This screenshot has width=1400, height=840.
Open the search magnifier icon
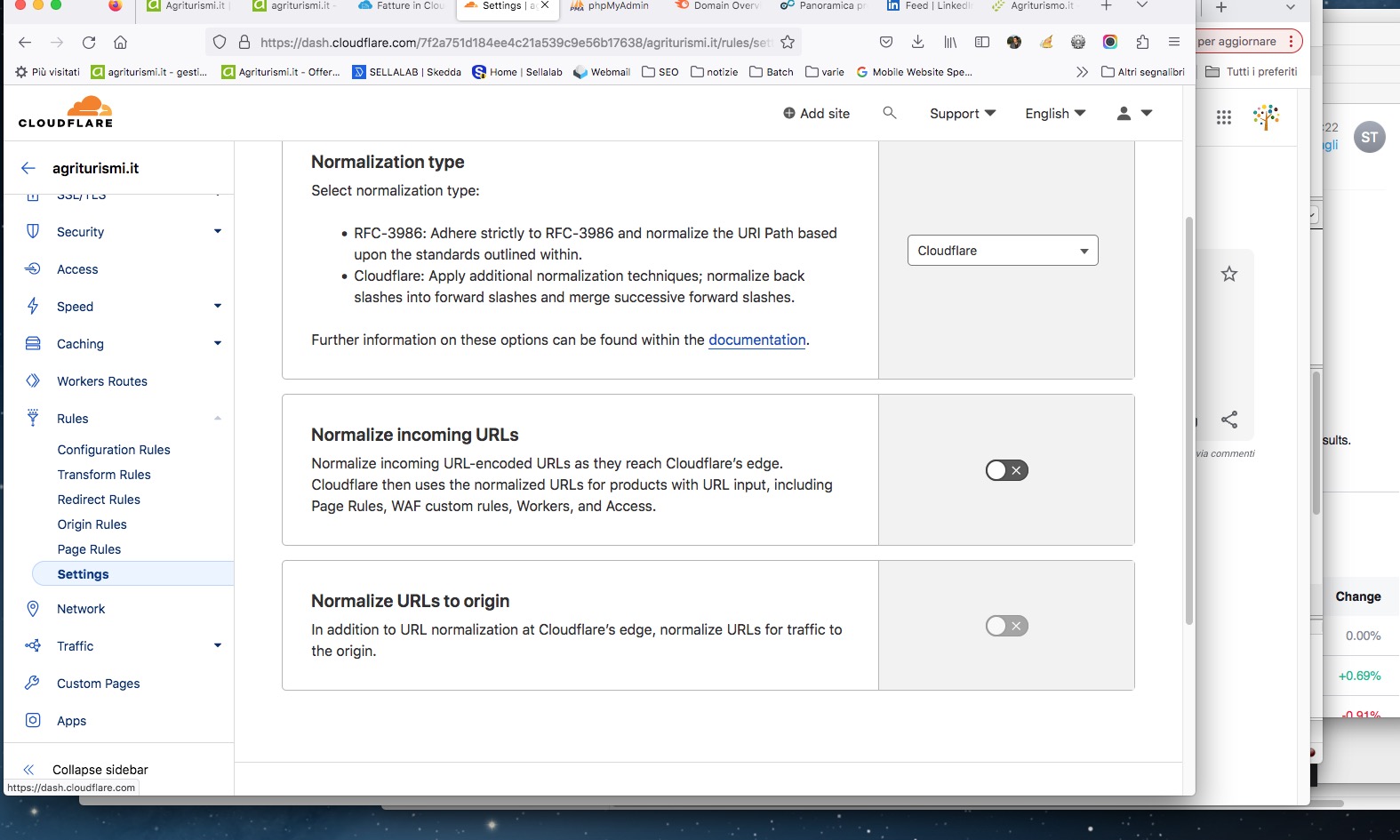pos(889,113)
